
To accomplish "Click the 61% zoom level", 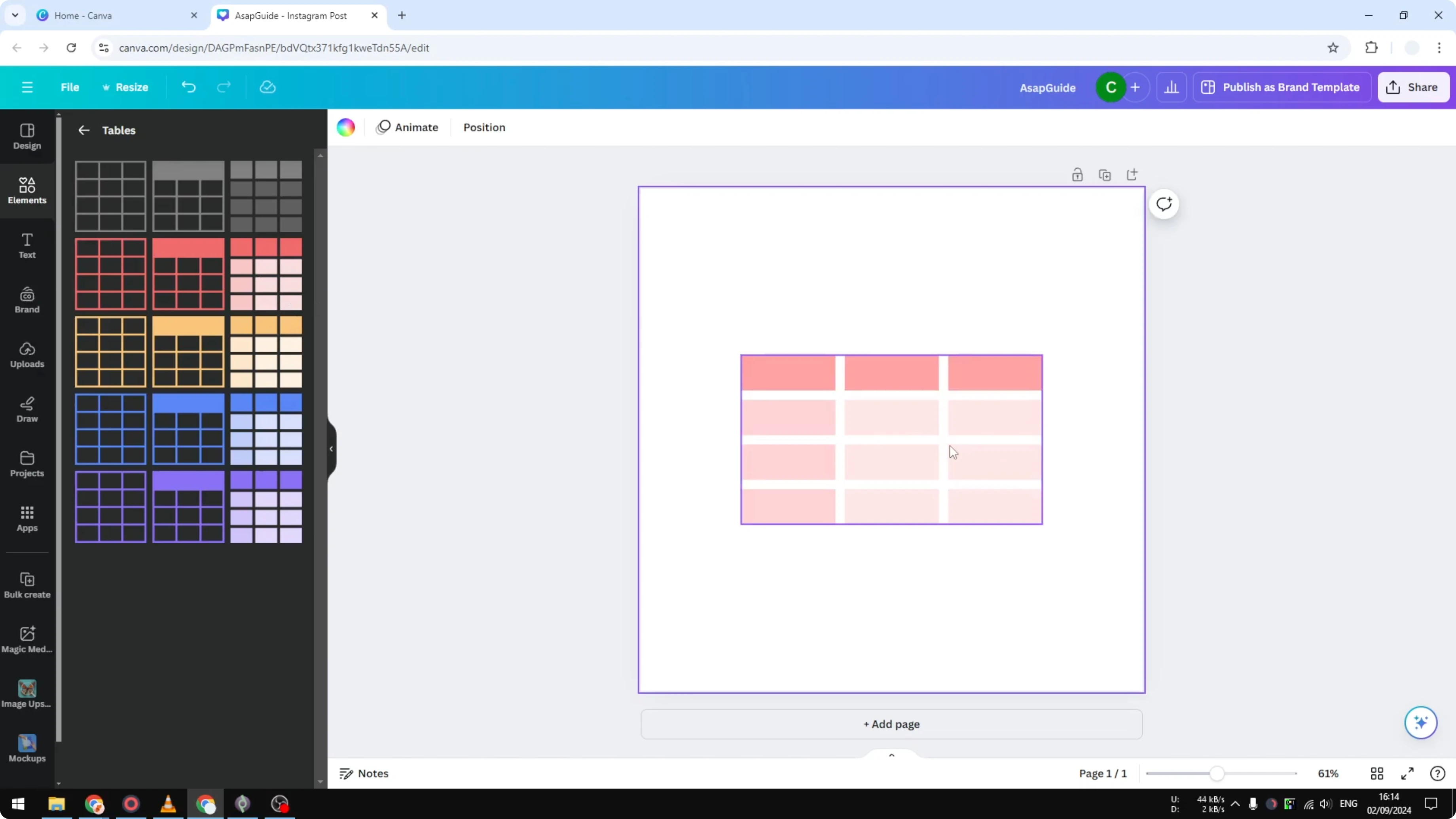I will pos(1328,773).
